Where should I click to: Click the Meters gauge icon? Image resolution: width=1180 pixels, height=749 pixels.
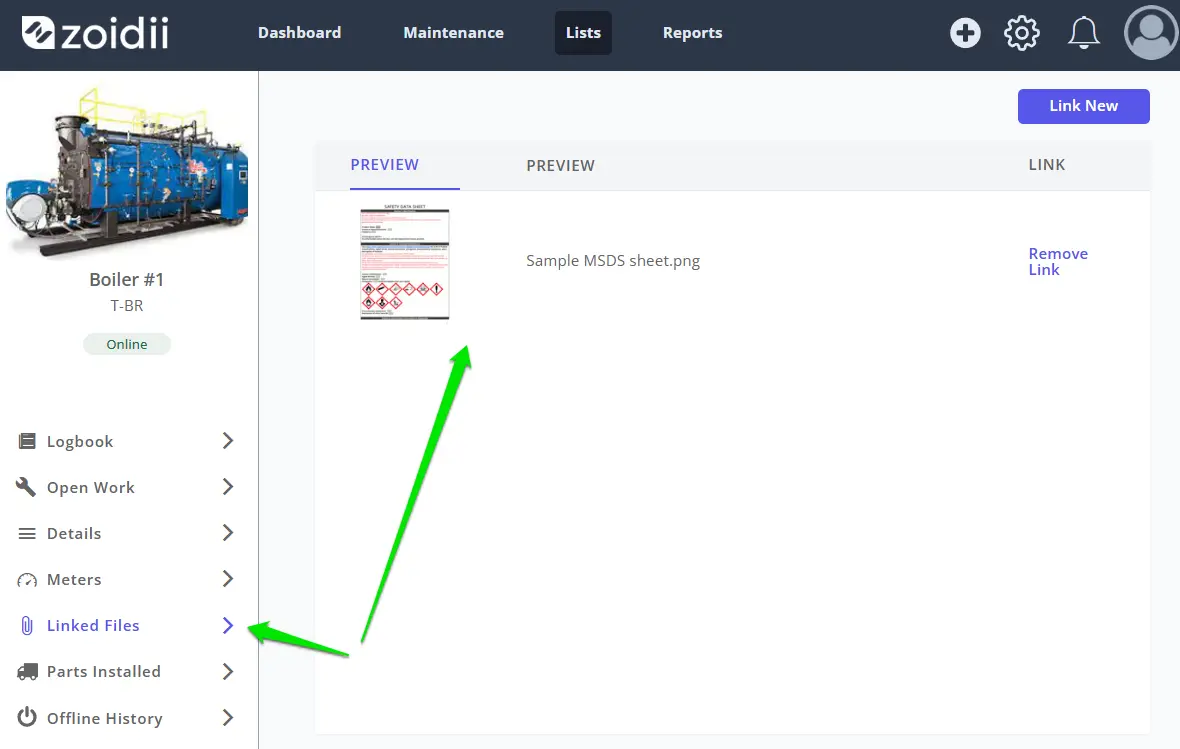(27, 580)
